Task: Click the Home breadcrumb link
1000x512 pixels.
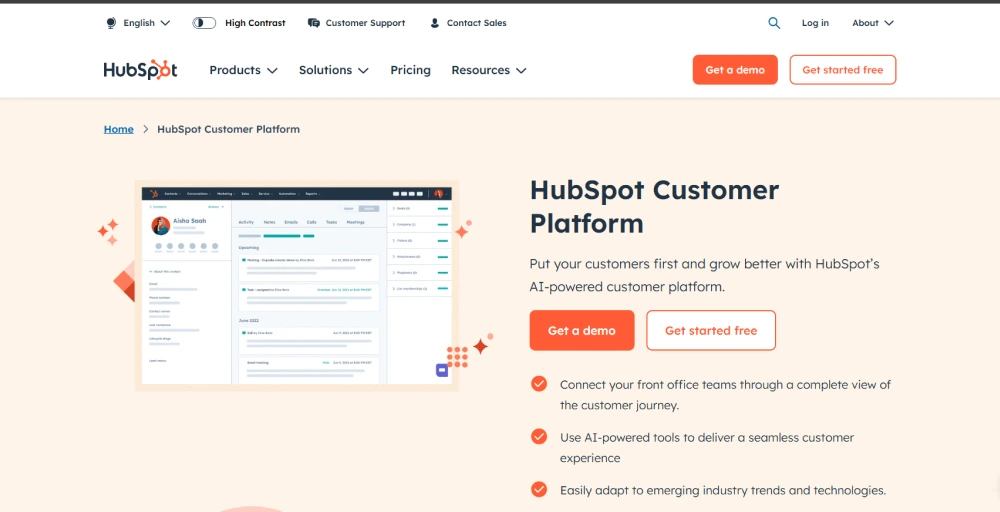Action: point(119,129)
